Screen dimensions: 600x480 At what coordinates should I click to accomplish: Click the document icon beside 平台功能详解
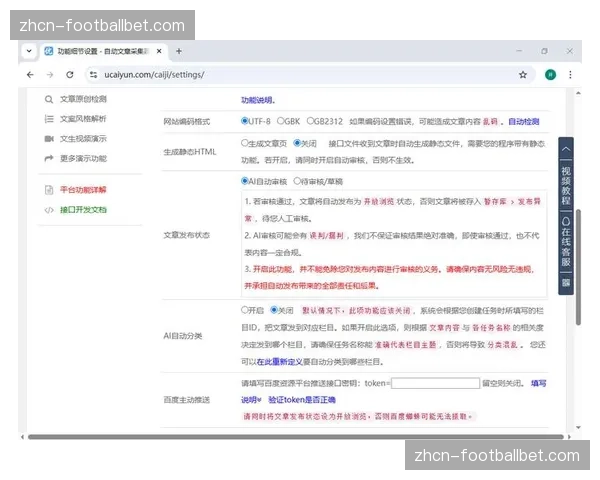click(x=49, y=190)
